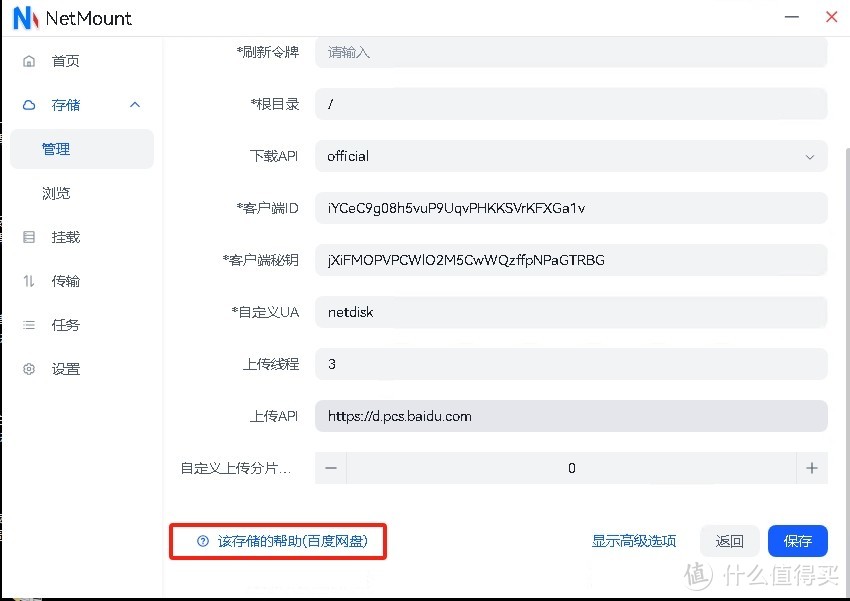Click the 返回 back button
The width and height of the screenshot is (850, 601).
pos(730,540)
